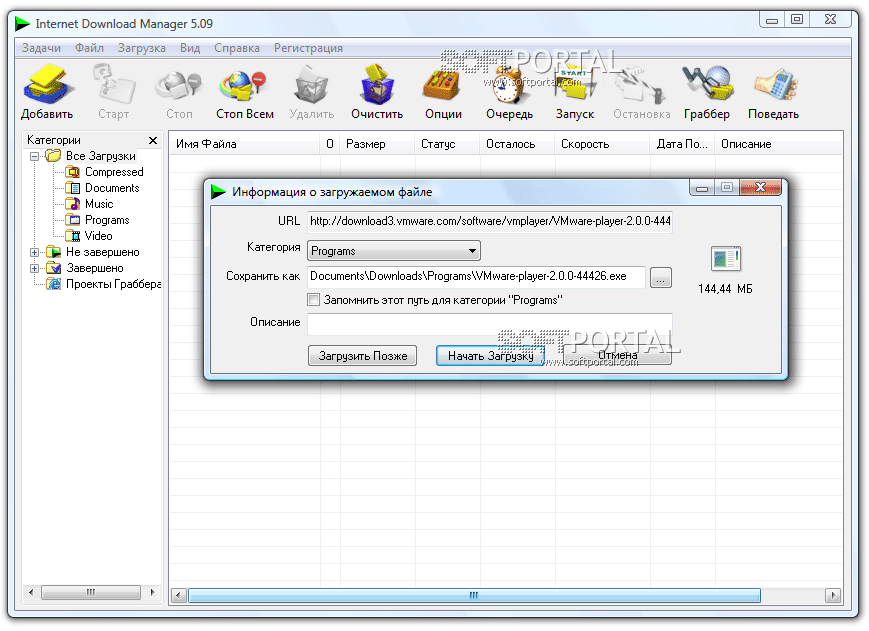Launch the Граббер site grabber icon
Screen dimensions: 869x631
point(708,84)
